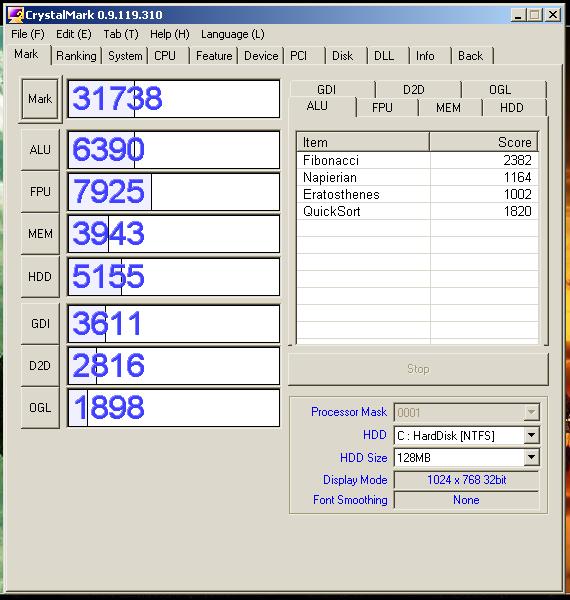Open the Language (L) menu
570x600 pixels.
pyautogui.click(x=233, y=34)
